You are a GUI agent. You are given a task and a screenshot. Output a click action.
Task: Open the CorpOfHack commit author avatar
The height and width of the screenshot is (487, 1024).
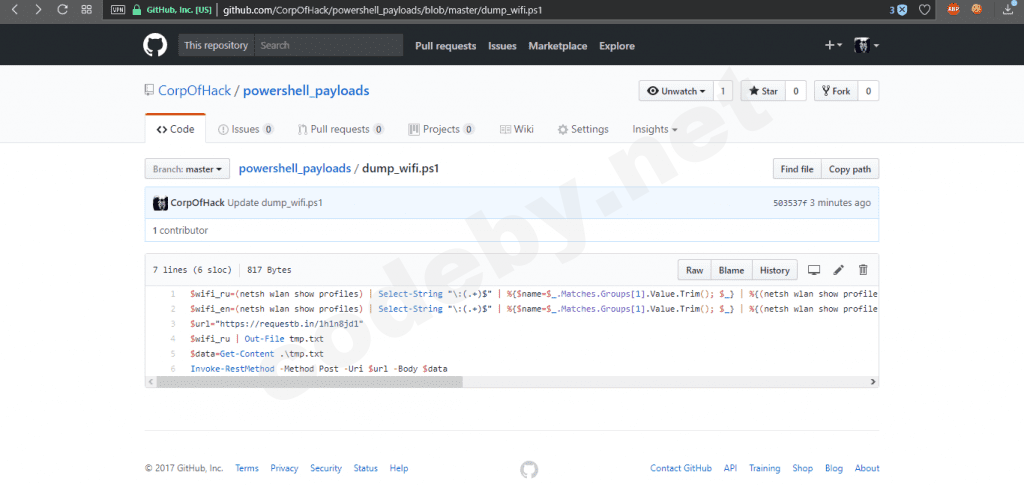(x=160, y=203)
